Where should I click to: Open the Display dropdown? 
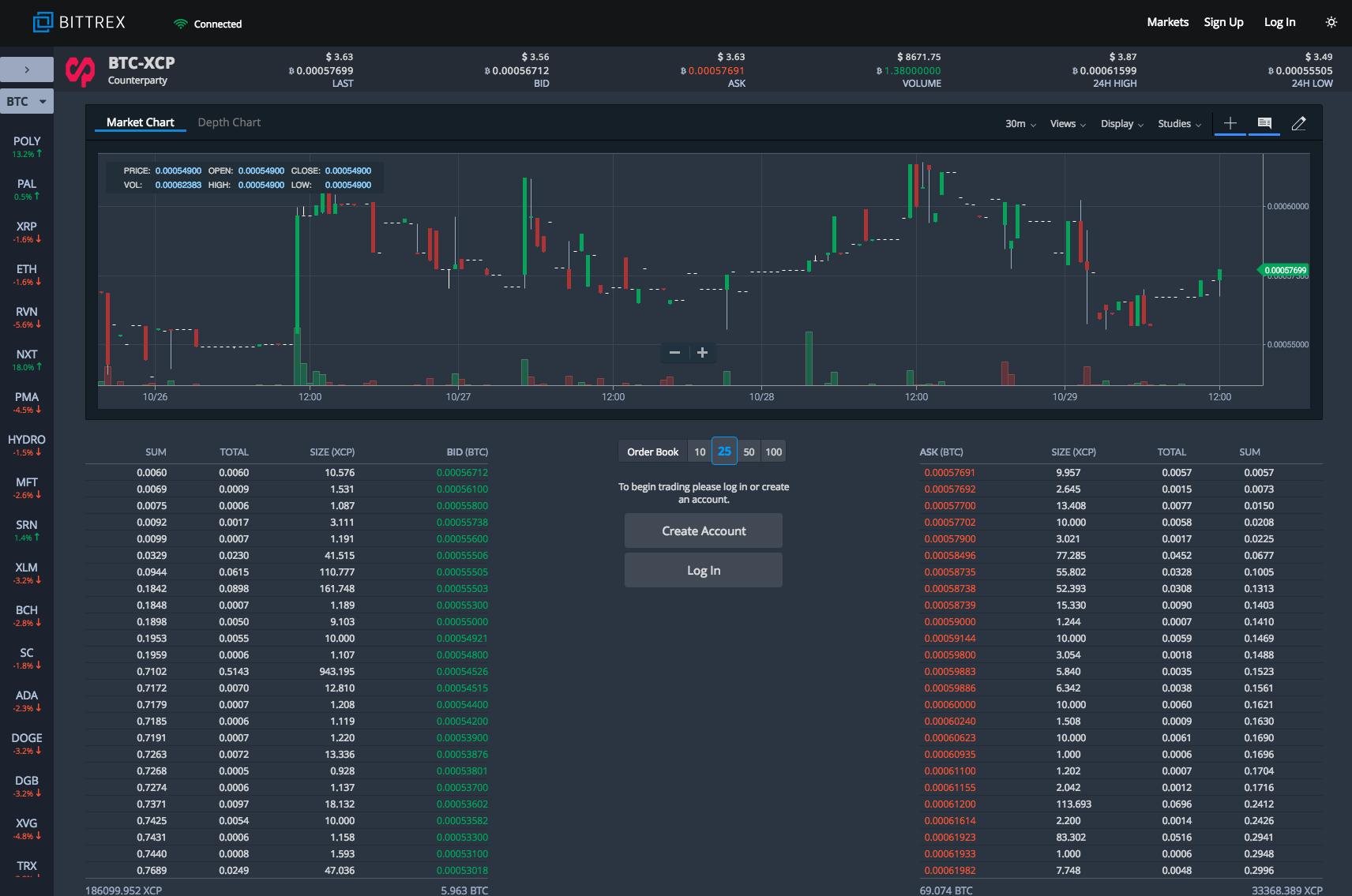[1122, 124]
